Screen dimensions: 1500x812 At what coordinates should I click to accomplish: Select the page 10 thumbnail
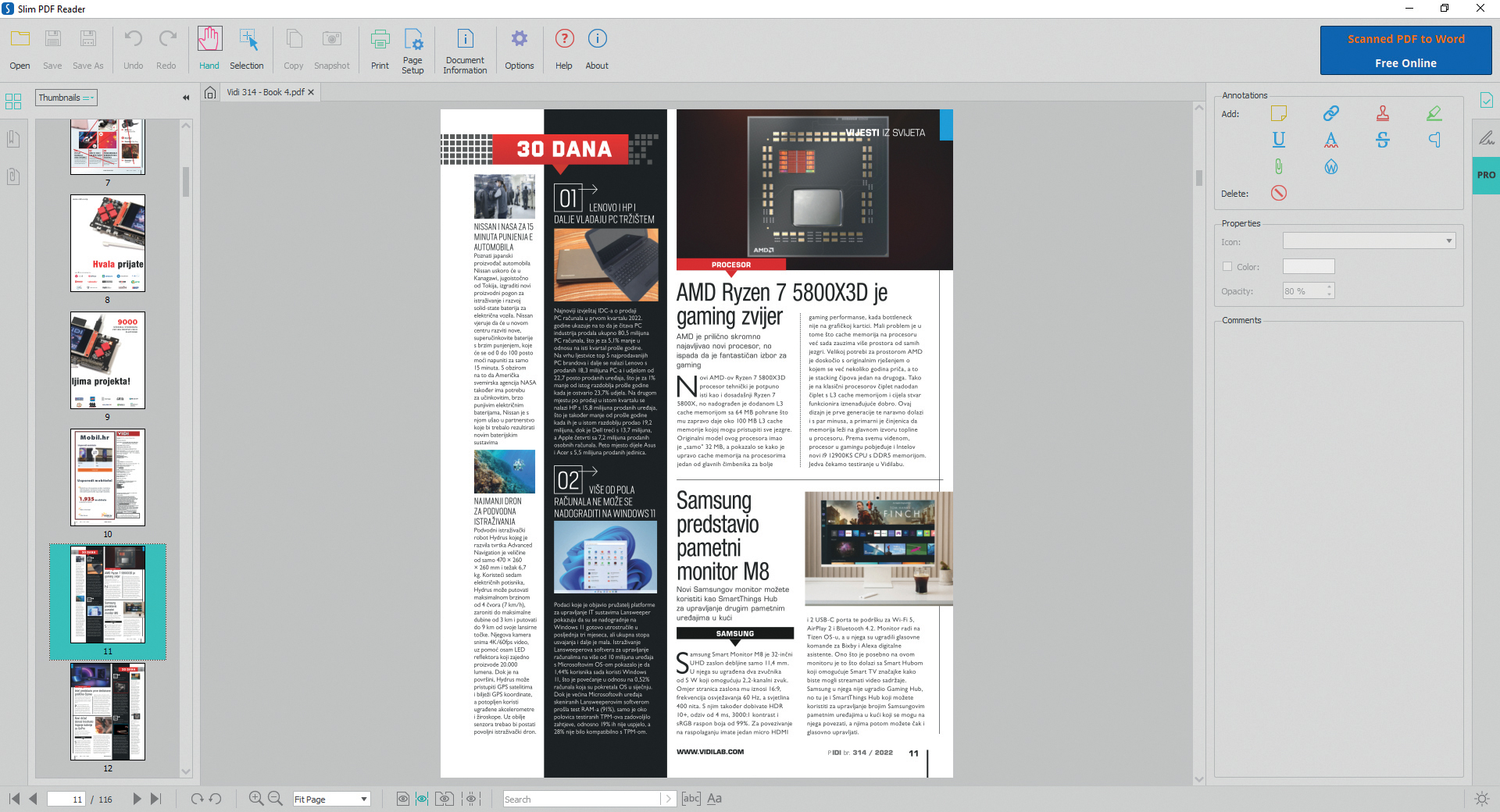[x=108, y=477]
